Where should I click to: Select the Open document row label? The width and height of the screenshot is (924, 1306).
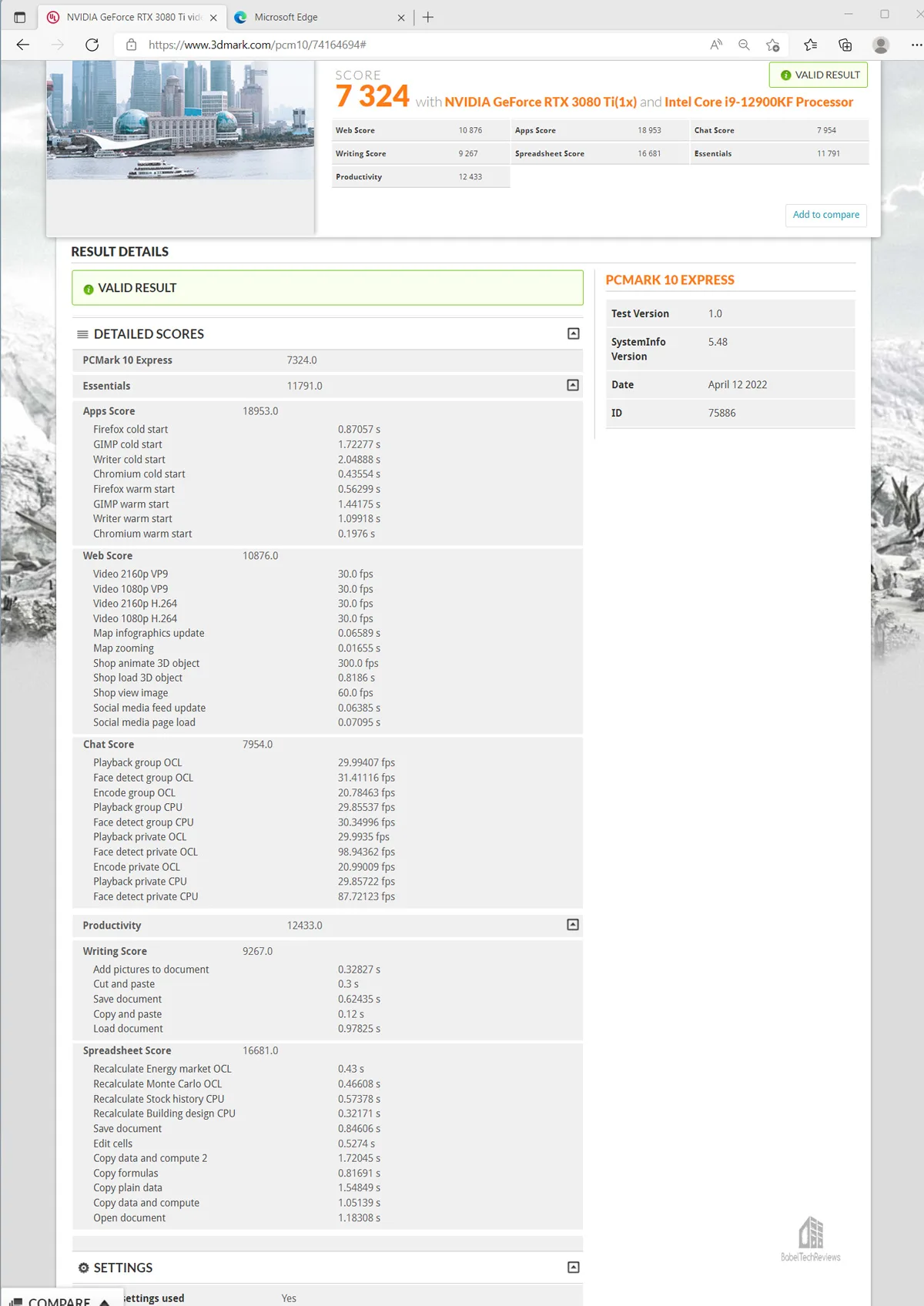pos(129,1217)
